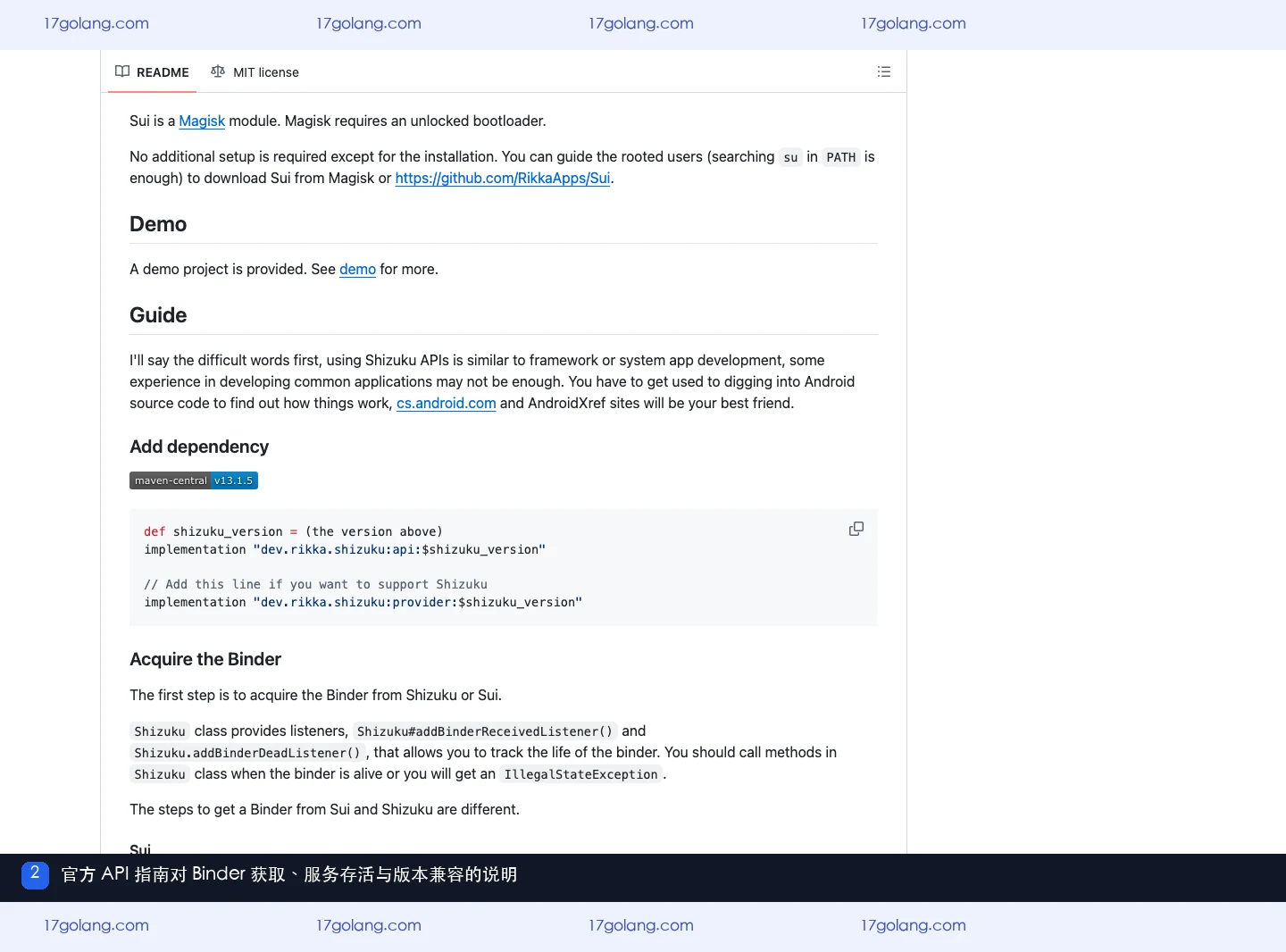
Task: Click the def shizuku_version code line
Action: 293,531
